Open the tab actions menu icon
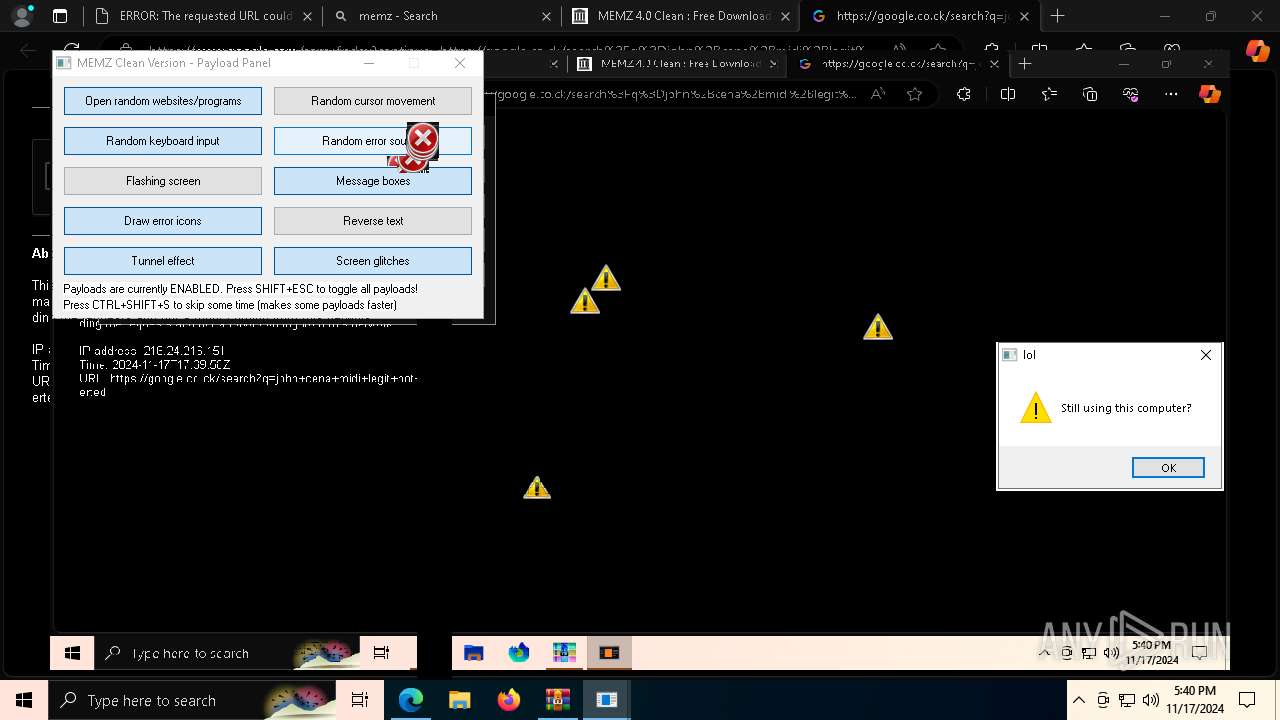Screen dimensions: 1280x720 [x=60, y=16]
